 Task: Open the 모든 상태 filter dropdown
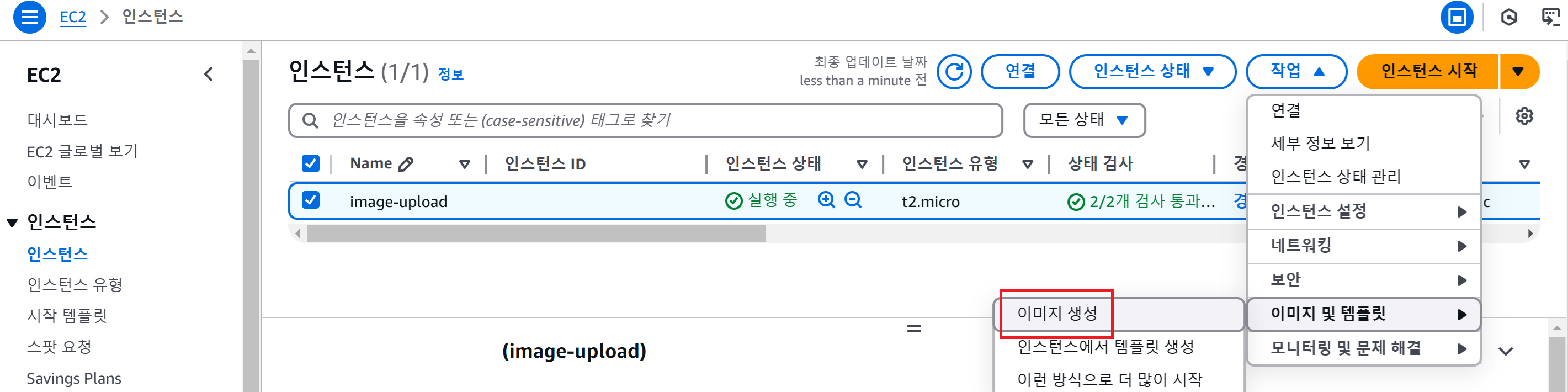[1084, 120]
